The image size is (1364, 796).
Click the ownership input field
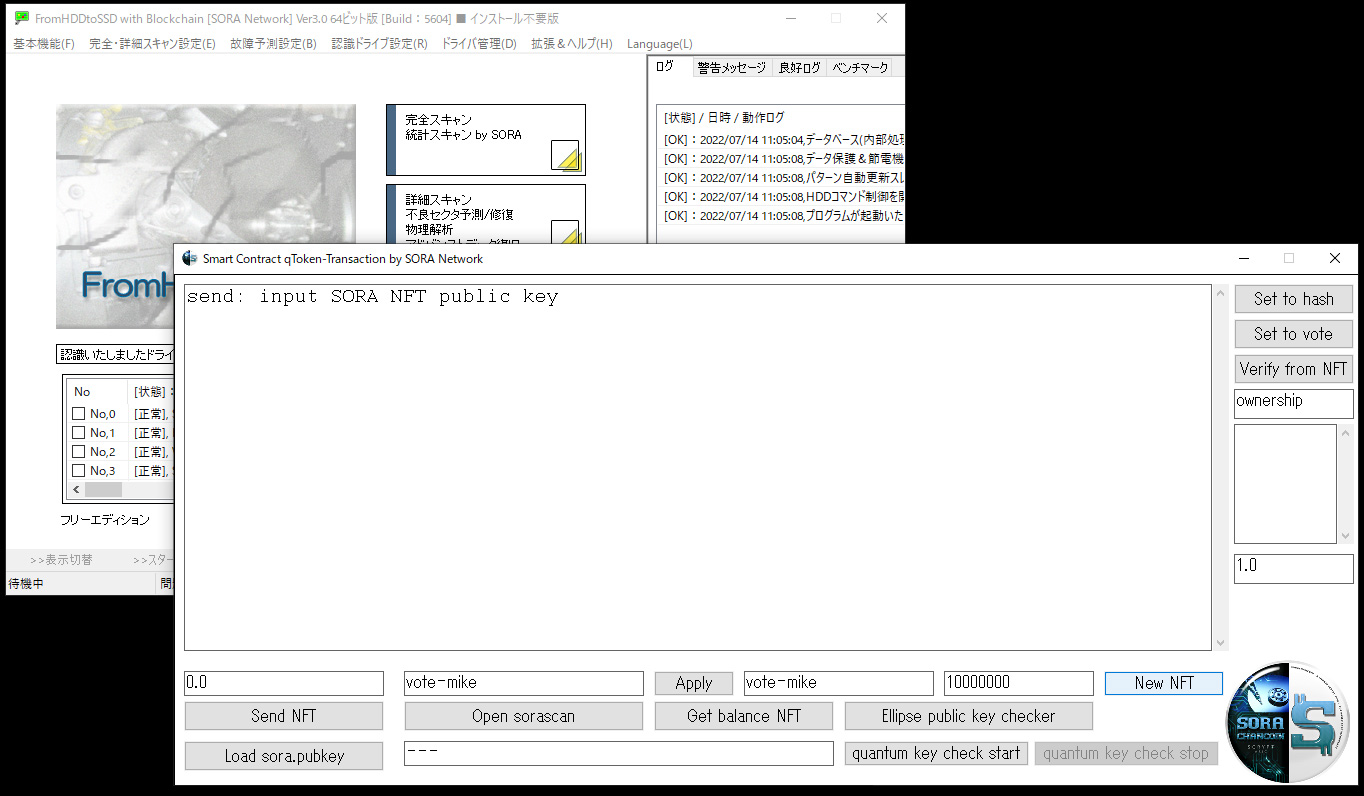1293,403
